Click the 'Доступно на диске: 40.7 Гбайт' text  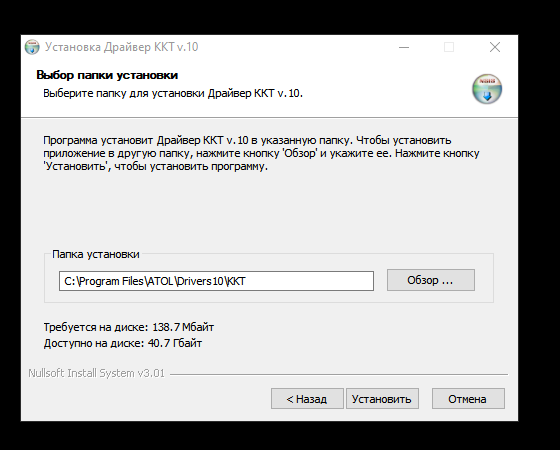[x=123, y=344]
